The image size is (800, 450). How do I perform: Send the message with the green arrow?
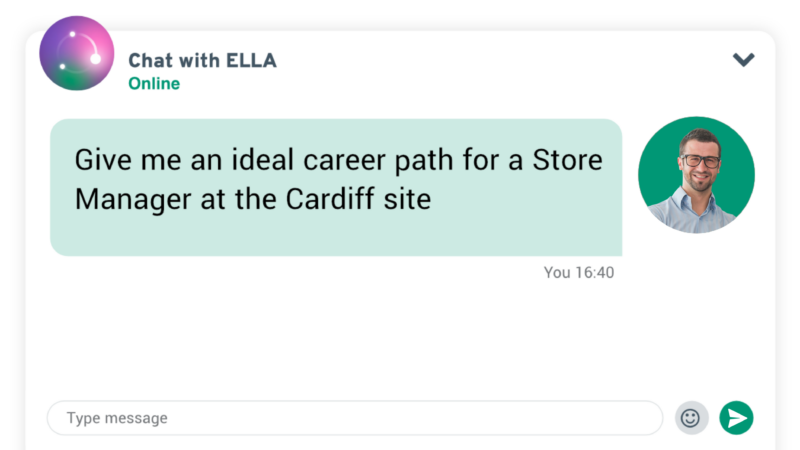pyautogui.click(x=736, y=418)
